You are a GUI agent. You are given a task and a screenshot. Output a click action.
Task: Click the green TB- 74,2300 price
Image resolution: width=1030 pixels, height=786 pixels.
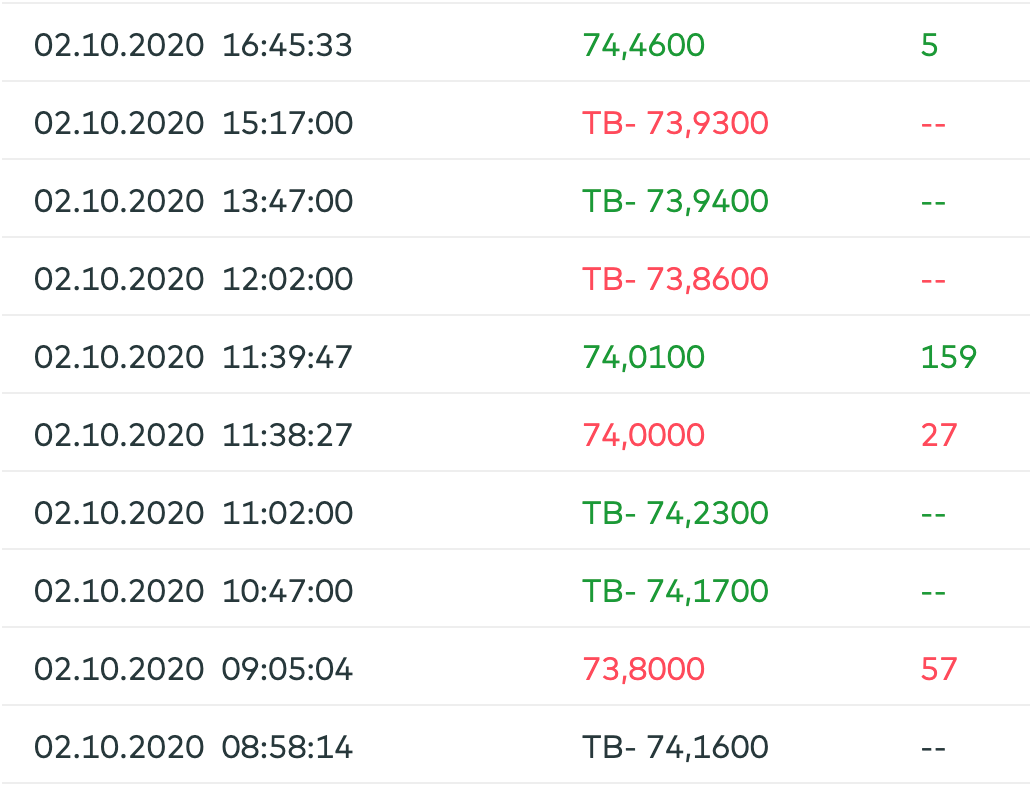click(675, 513)
